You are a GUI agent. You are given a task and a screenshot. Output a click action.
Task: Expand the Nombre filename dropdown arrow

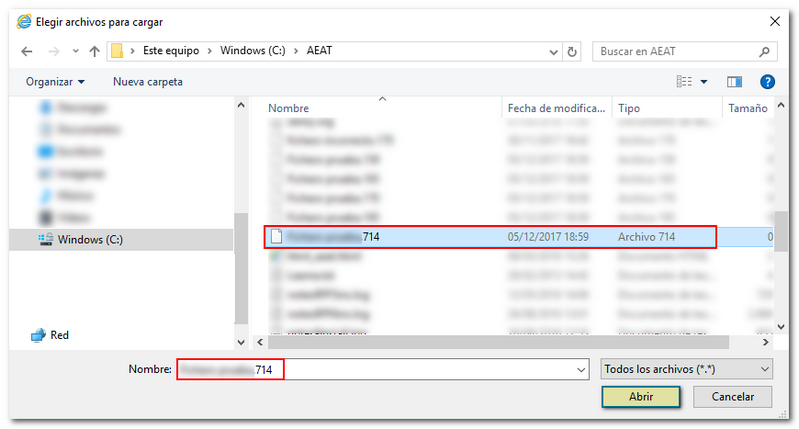click(x=582, y=370)
